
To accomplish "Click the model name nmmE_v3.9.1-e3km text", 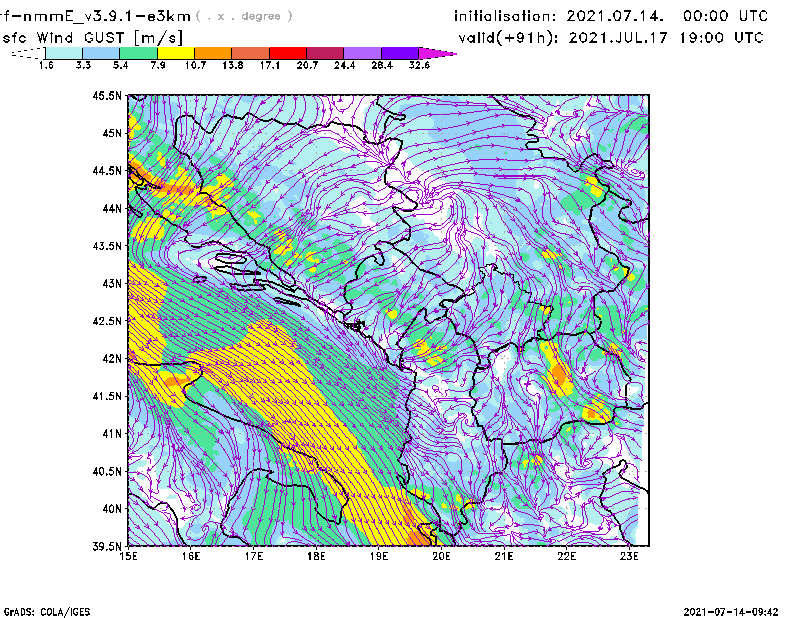I will tap(106, 16).
